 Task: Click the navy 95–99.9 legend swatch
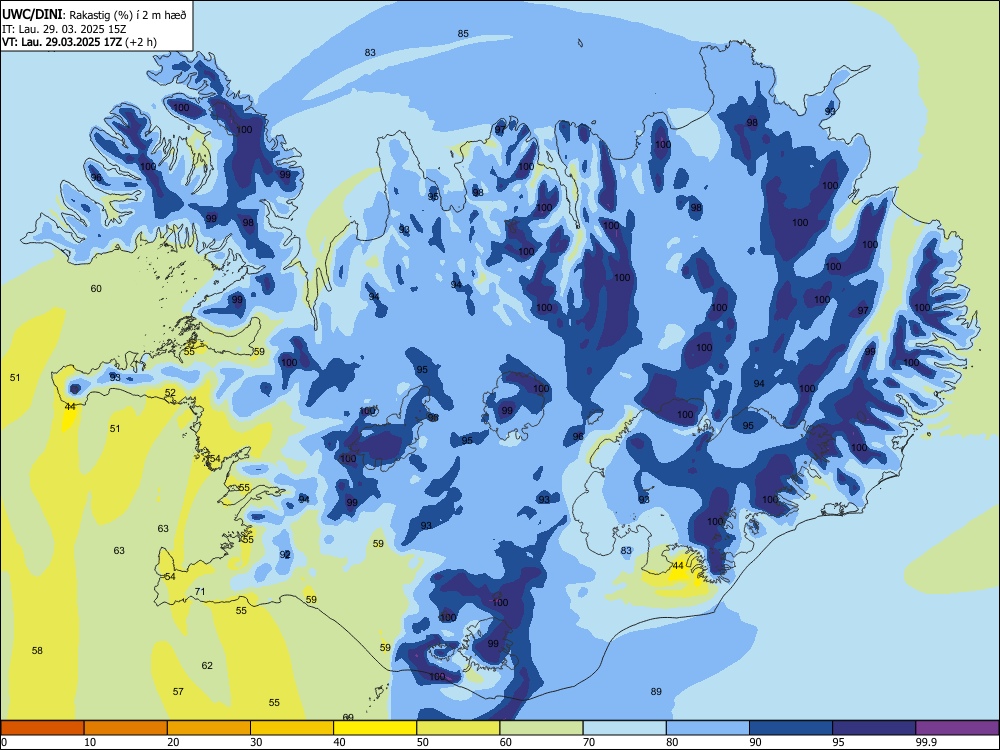874,728
